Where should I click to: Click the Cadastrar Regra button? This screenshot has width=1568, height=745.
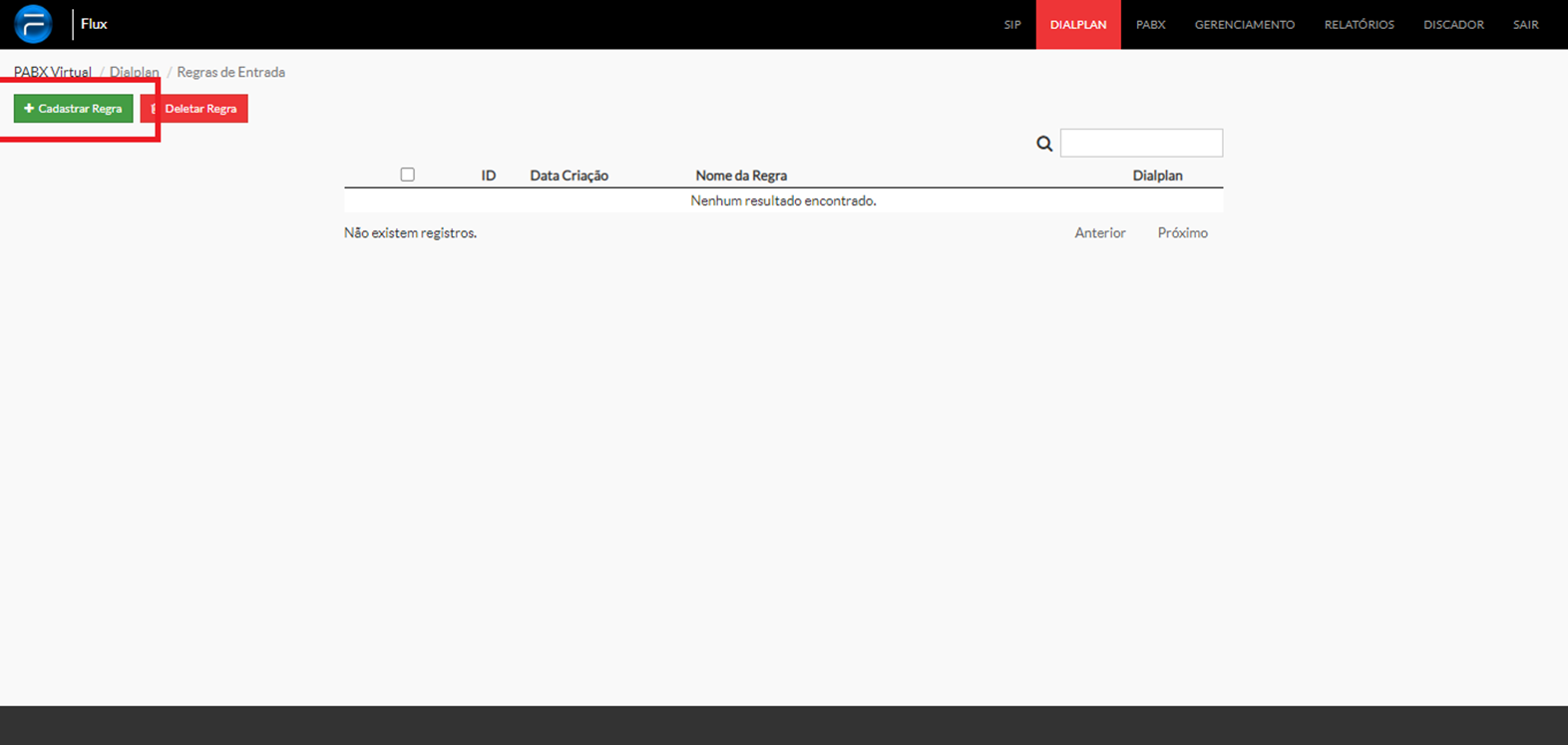tap(73, 109)
